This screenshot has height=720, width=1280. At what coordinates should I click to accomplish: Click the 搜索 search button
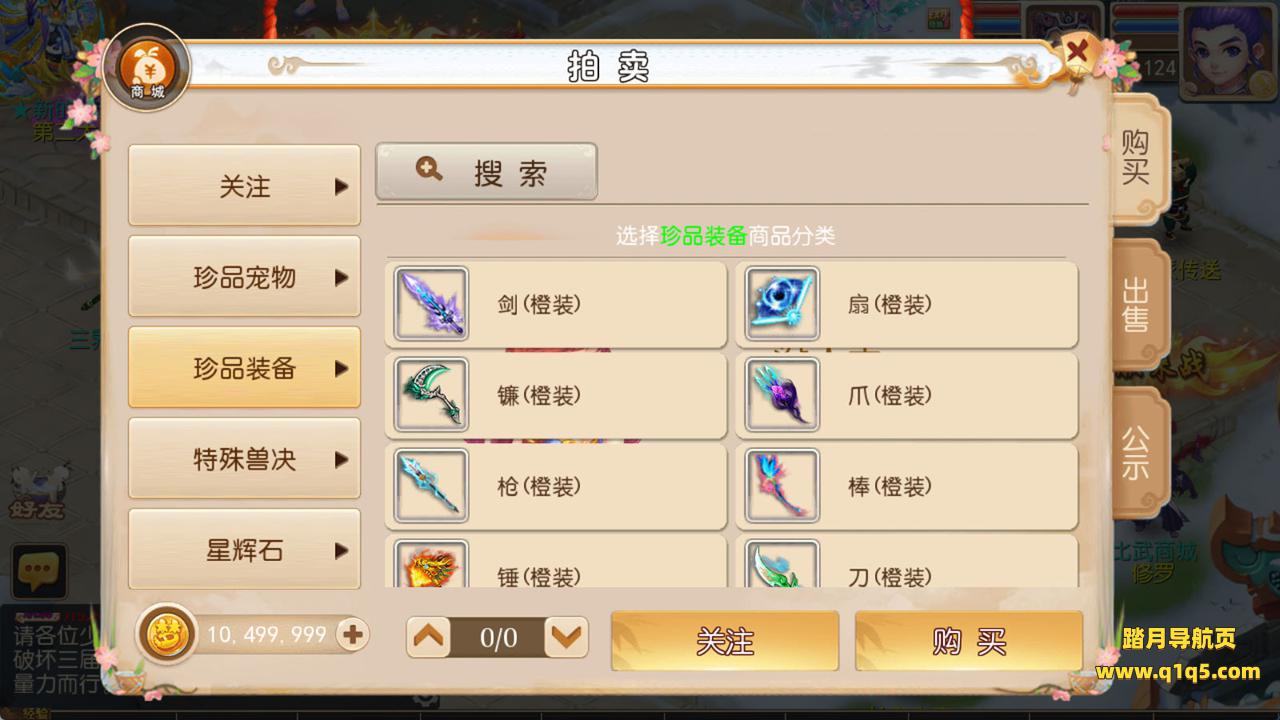487,172
